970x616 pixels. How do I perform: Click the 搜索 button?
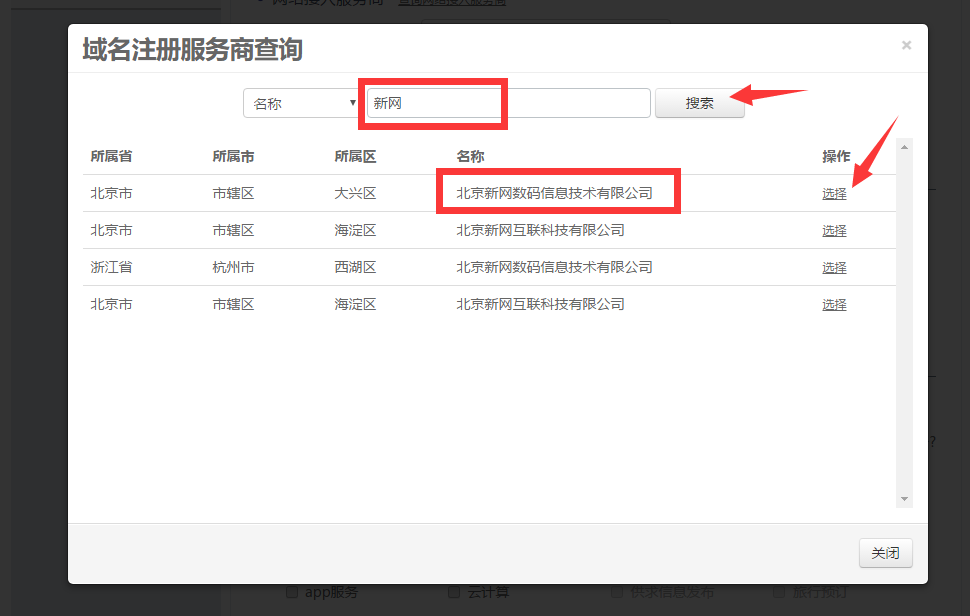click(700, 103)
